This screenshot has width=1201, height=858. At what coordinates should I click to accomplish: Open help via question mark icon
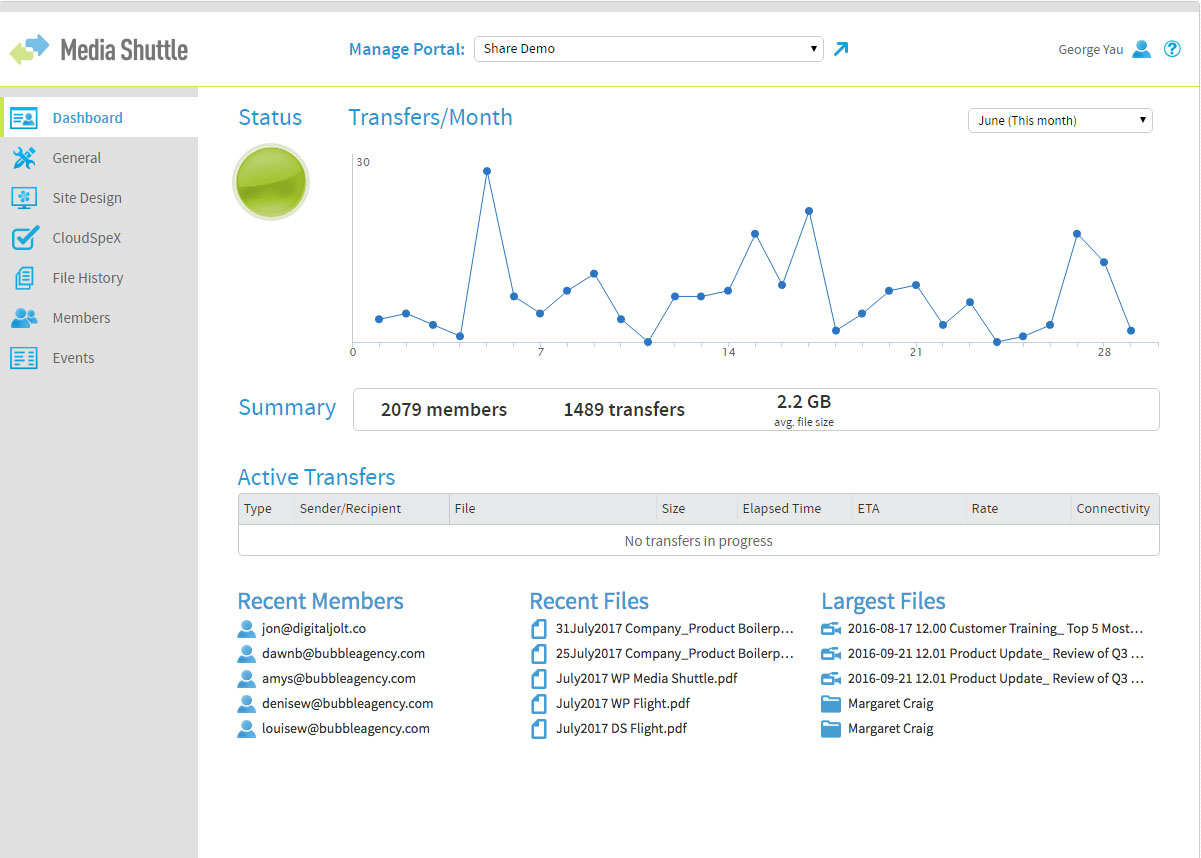click(1172, 49)
